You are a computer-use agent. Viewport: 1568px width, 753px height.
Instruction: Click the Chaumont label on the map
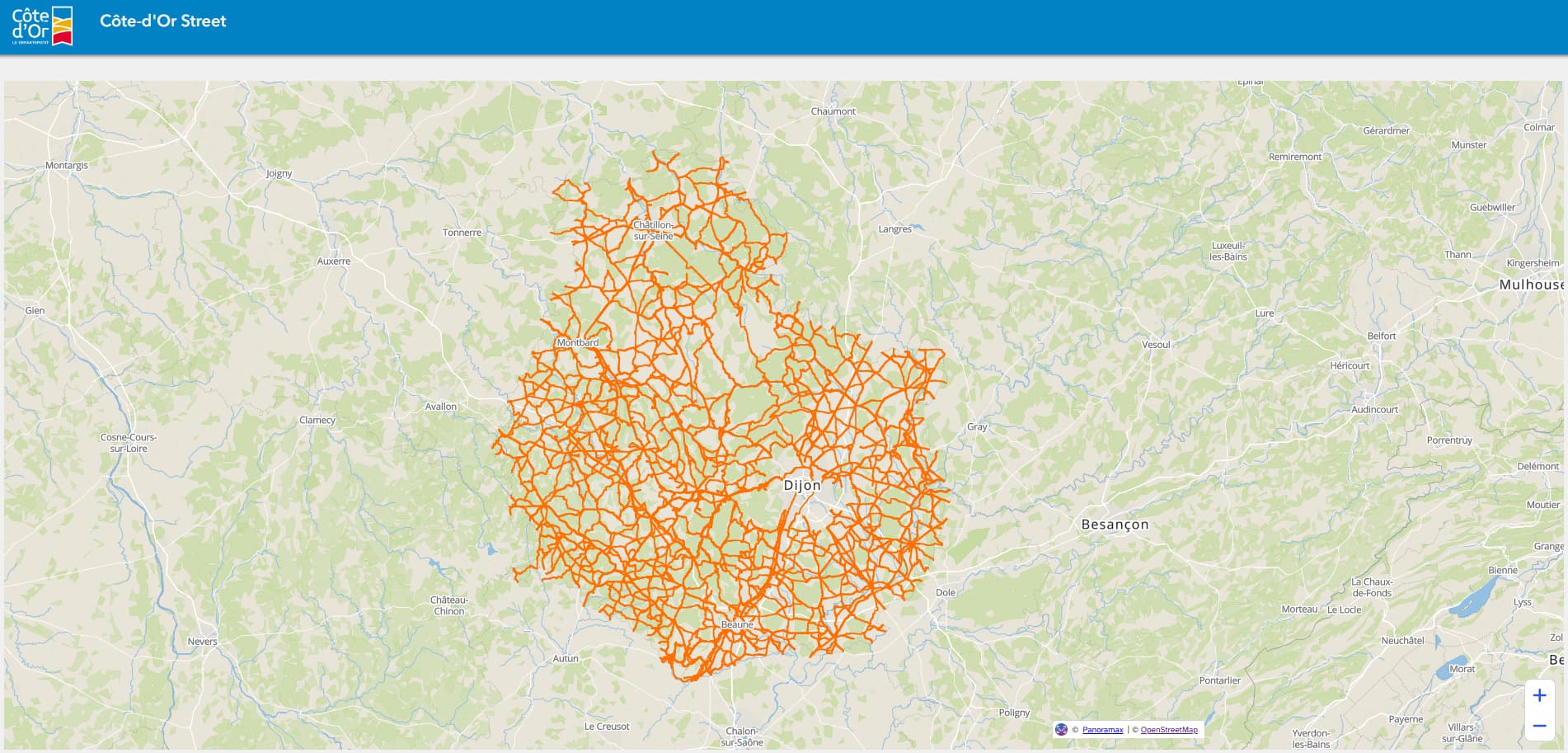(x=833, y=111)
